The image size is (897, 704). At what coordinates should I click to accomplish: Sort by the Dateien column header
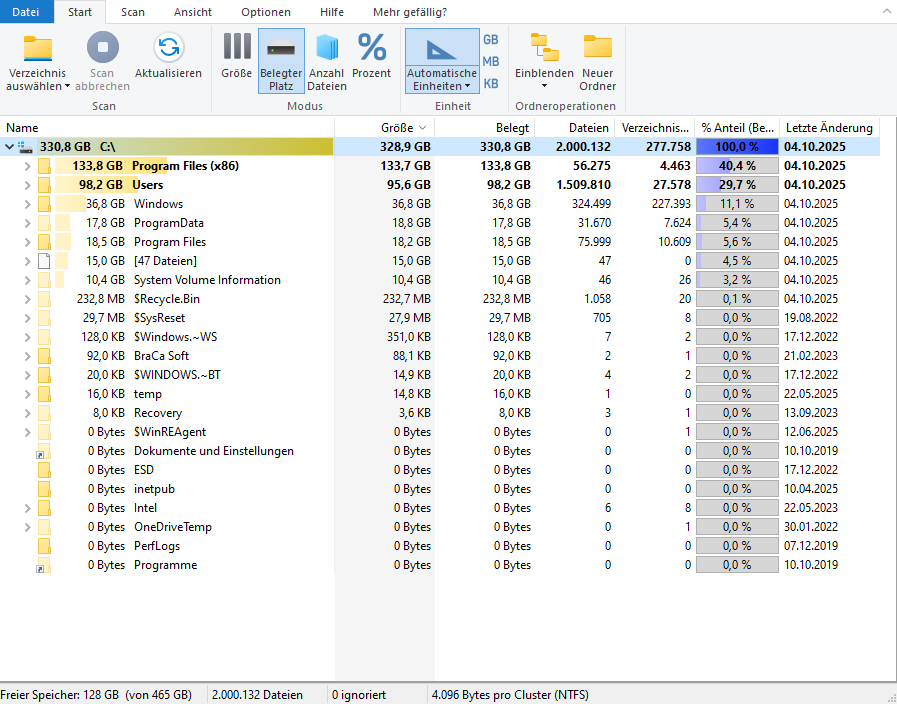point(574,128)
